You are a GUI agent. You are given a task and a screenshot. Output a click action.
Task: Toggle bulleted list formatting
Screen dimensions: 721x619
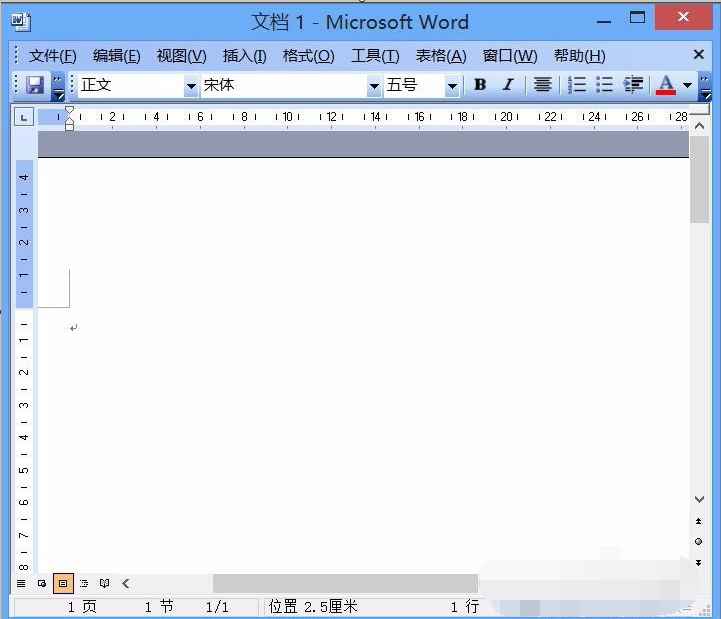(x=604, y=85)
